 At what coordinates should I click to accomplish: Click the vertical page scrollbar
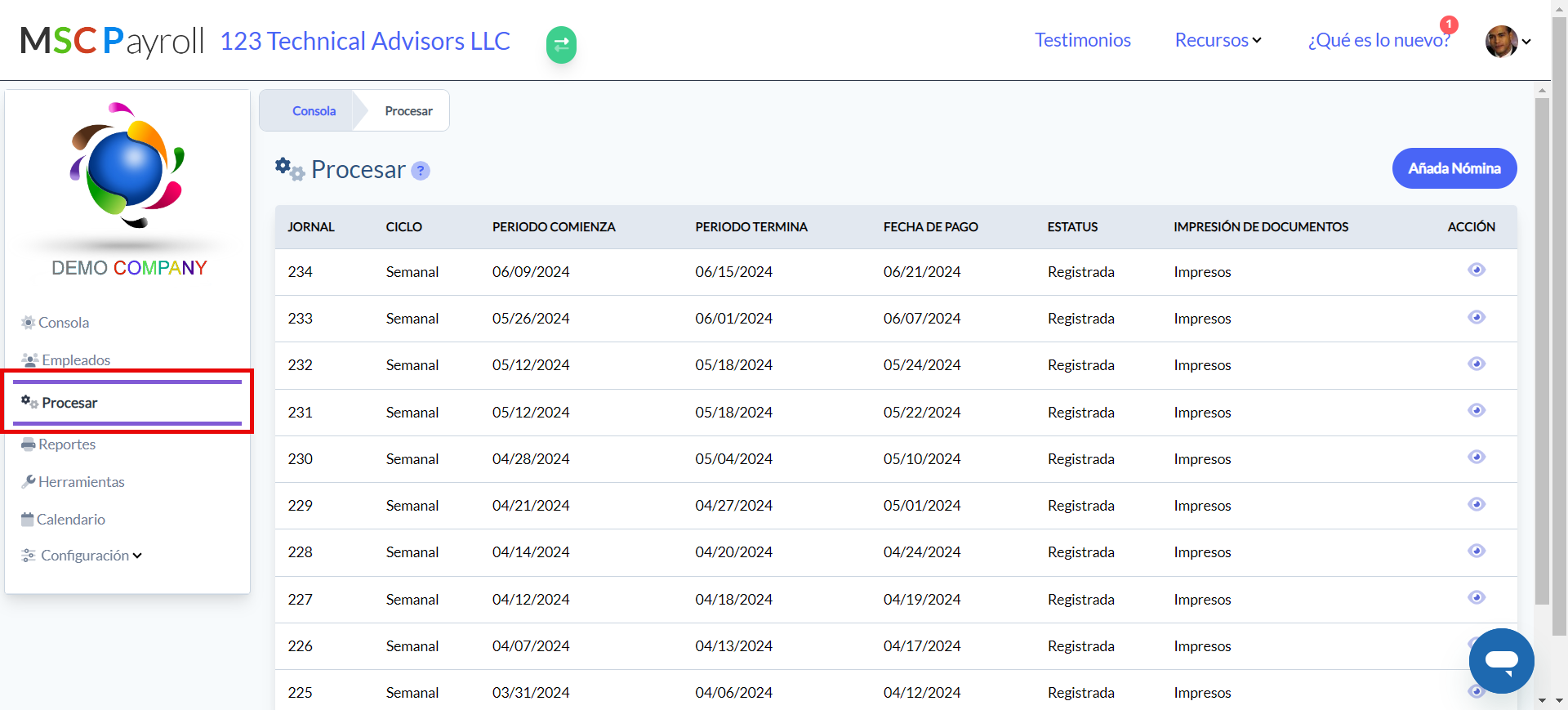1542,351
